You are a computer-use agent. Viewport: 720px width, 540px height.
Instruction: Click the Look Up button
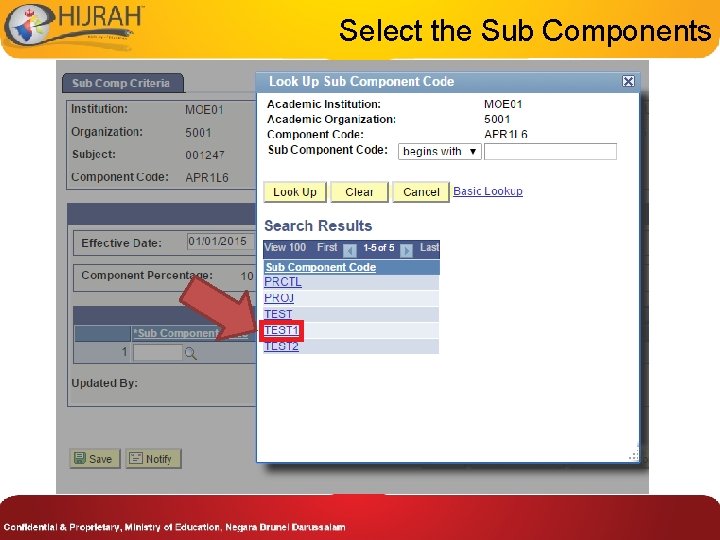[x=295, y=192]
